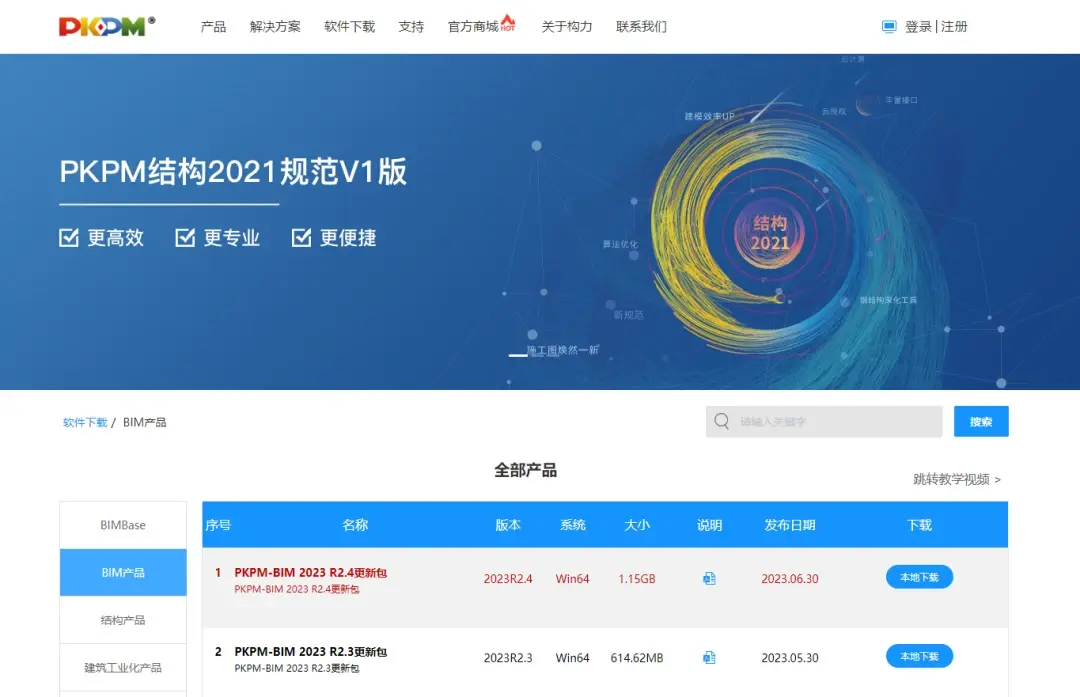The width and height of the screenshot is (1080, 697).
Task: Click the 2023.06.30 date cell
Action: [790, 579]
